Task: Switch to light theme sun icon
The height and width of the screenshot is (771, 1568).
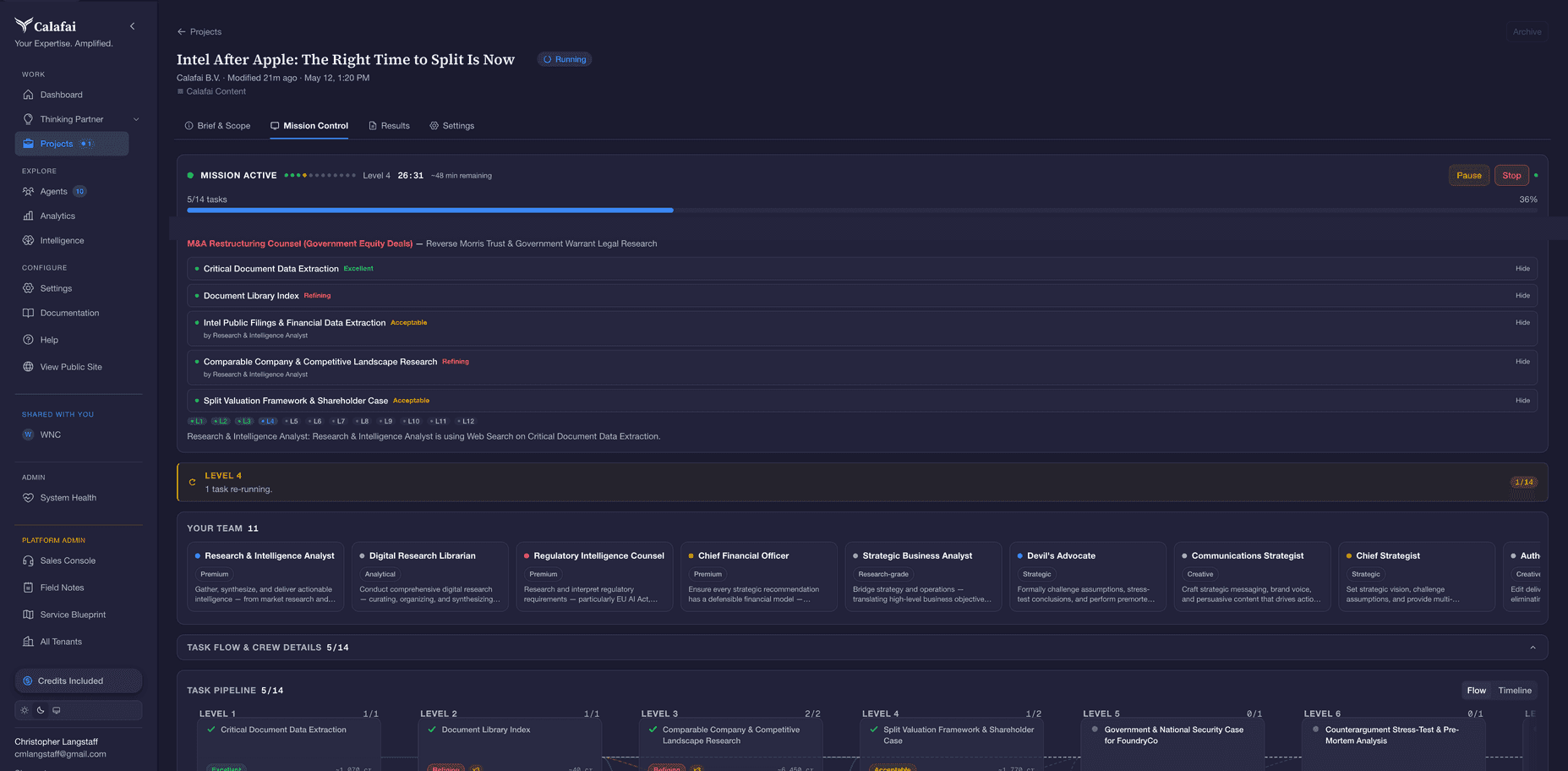Action: pos(25,710)
